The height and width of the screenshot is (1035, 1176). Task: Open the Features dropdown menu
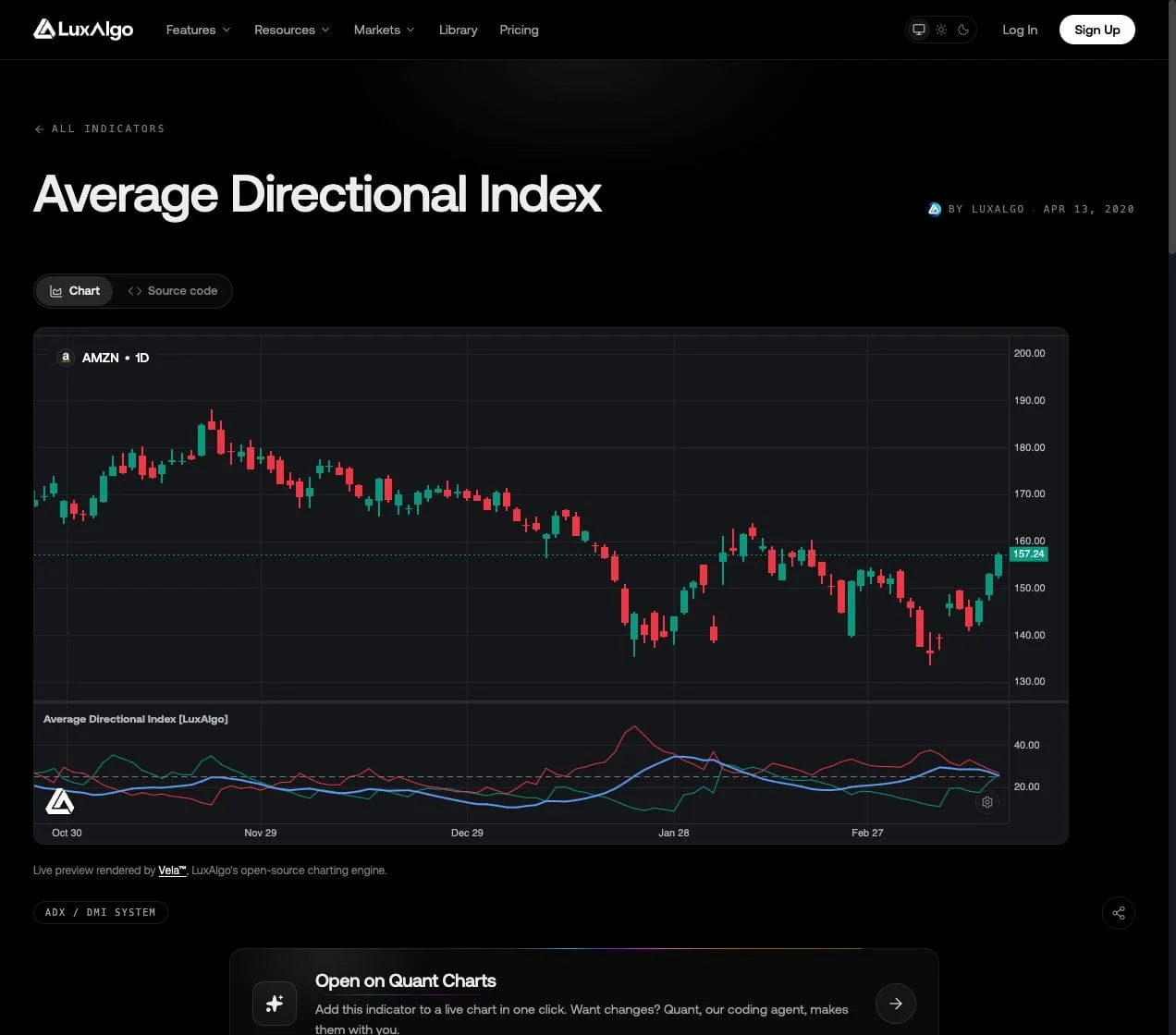[198, 30]
